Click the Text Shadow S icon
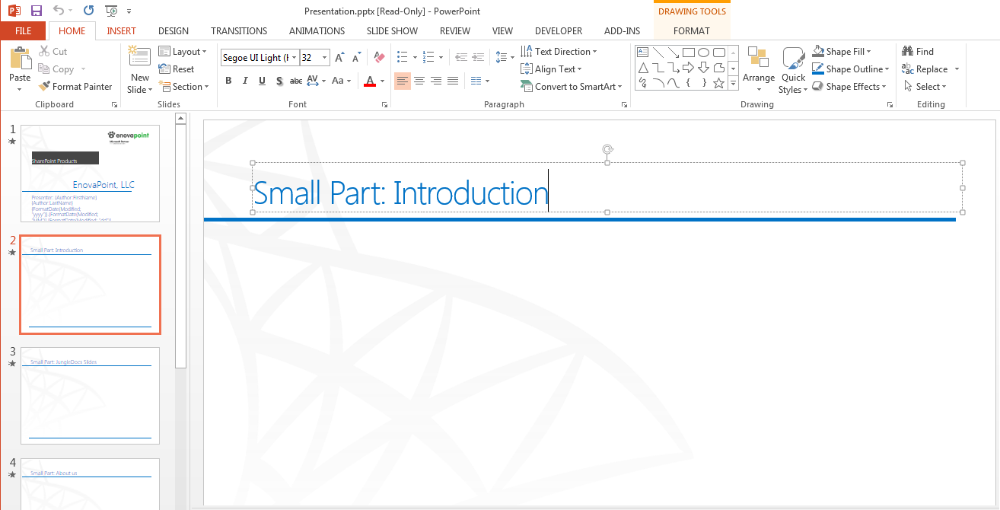The width and height of the screenshot is (1000, 510). pos(279,81)
